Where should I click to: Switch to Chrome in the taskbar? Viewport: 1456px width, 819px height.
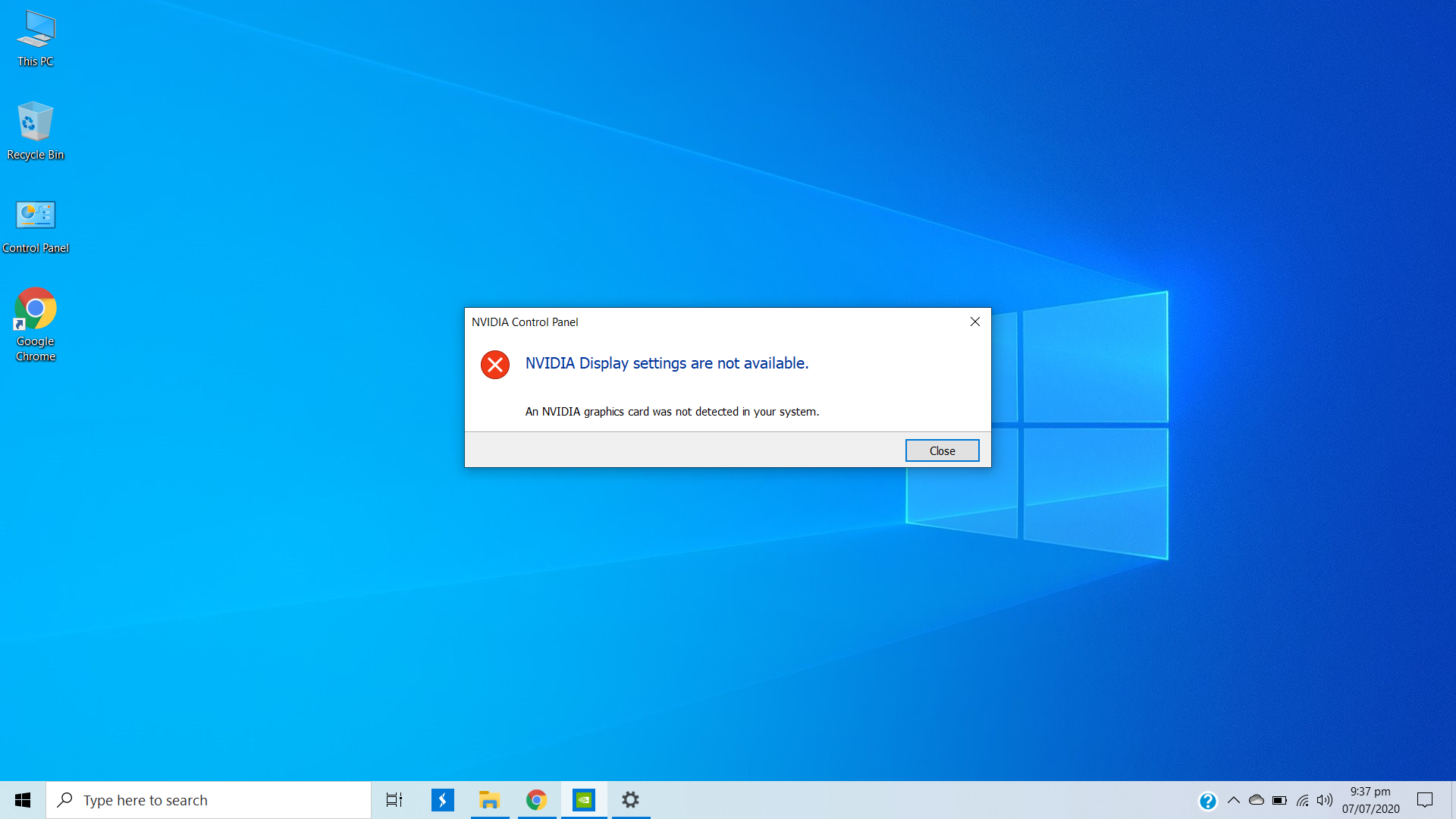click(x=536, y=800)
